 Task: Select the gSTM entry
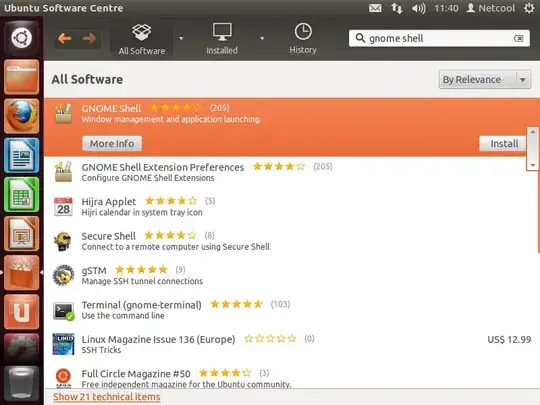coord(292,276)
